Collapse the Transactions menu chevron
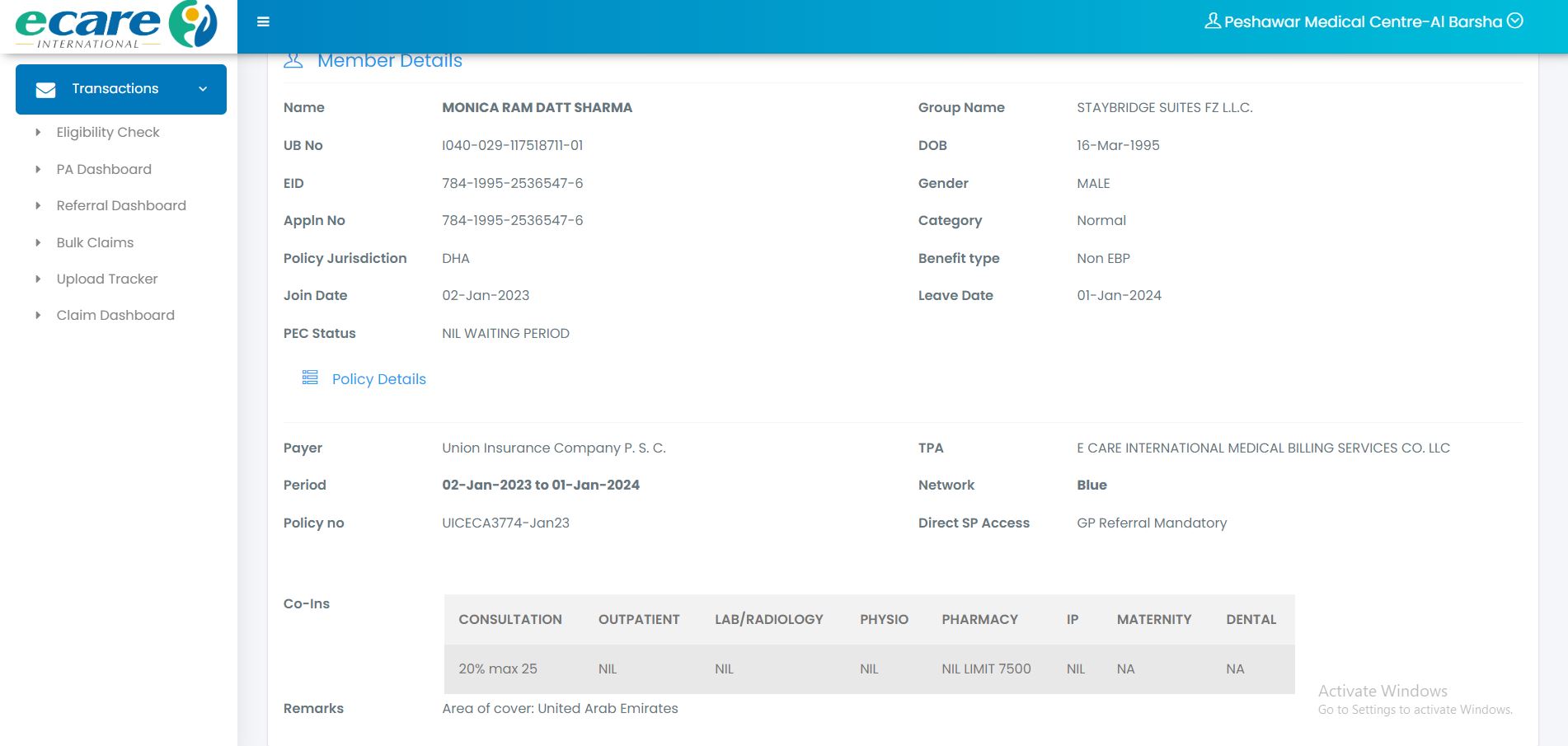Image resolution: width=1568 pixels, height=746 pixels. 203,89
